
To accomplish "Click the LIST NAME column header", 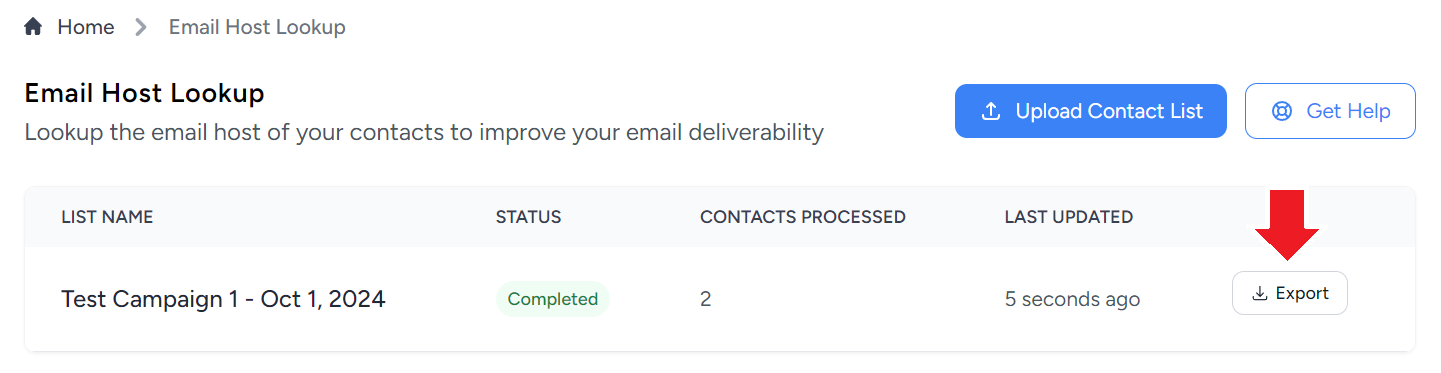I will pyautogui.click(x=107, y=217).
